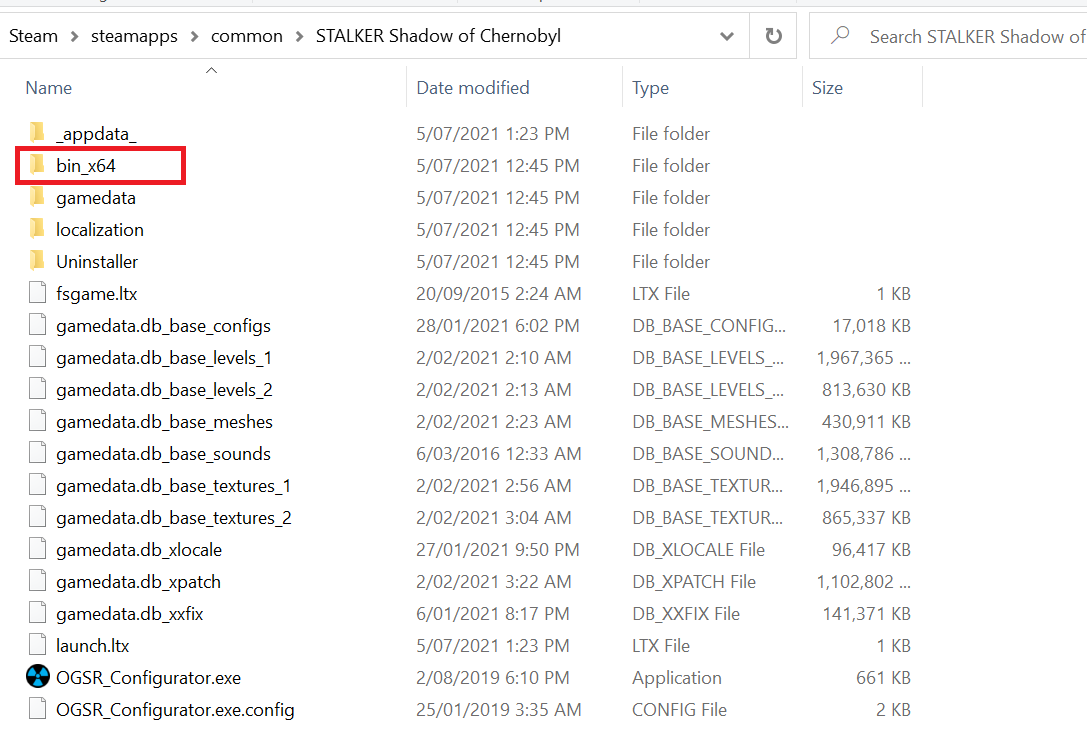Click the gamedata folder icon

coord(37,197)
